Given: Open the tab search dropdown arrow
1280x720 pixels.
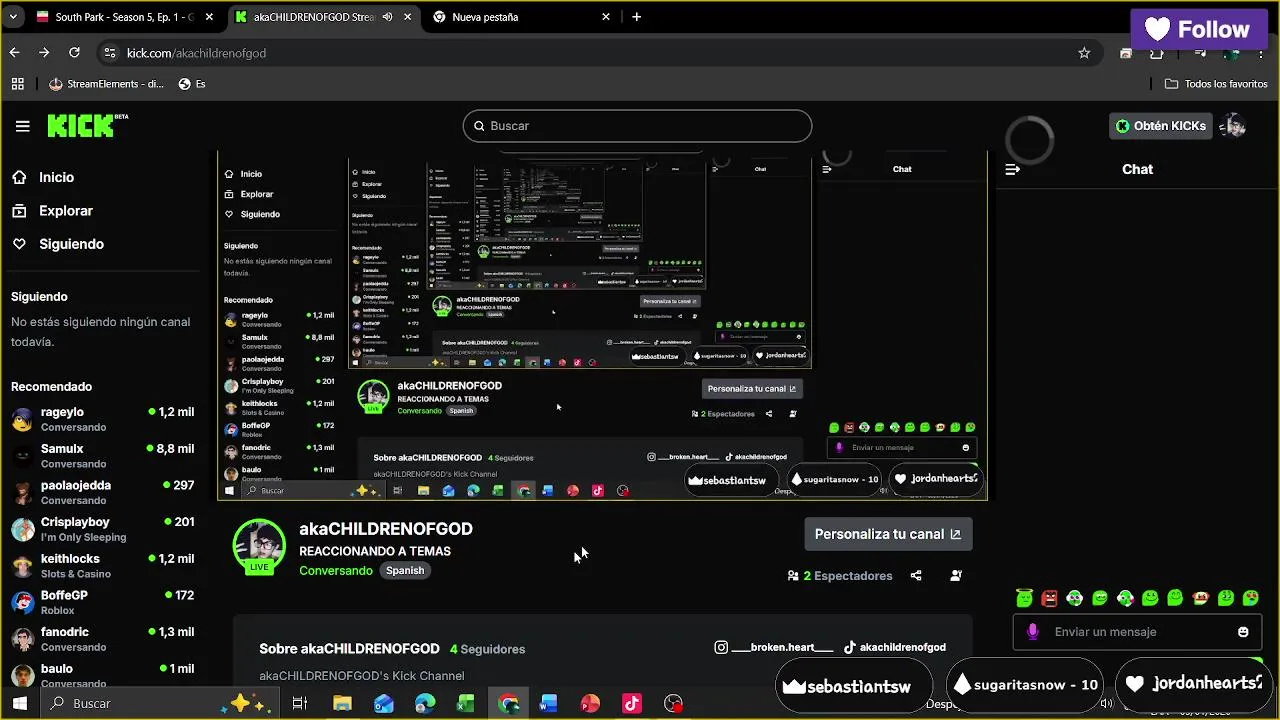Looking at the screenshot, I should pyautogui.click(x=13, y=17).
